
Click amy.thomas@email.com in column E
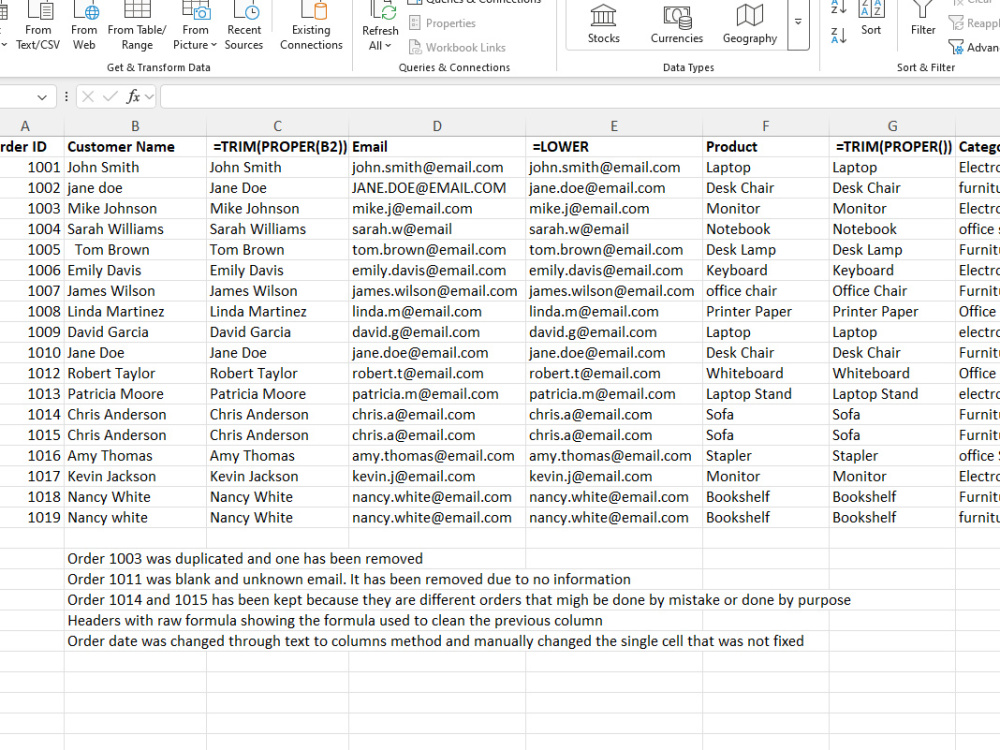[x=614, y=455]
